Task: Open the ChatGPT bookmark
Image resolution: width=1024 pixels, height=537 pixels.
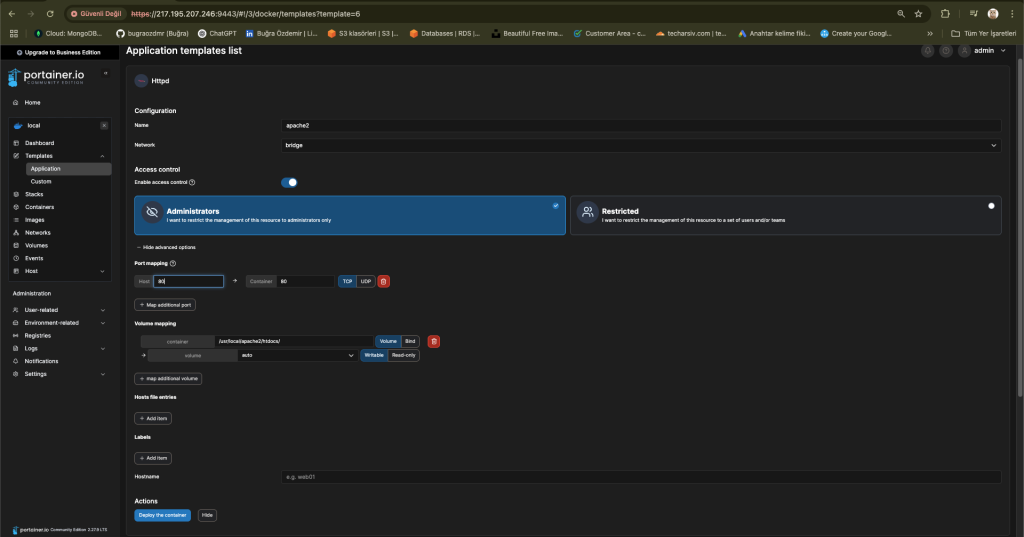Action: point(217,33)
